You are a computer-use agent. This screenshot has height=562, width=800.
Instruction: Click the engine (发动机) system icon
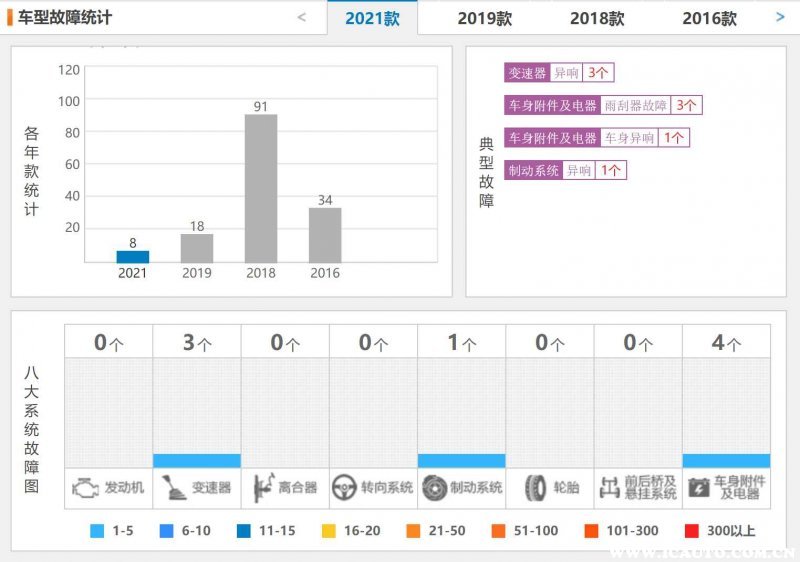[83, 488]
